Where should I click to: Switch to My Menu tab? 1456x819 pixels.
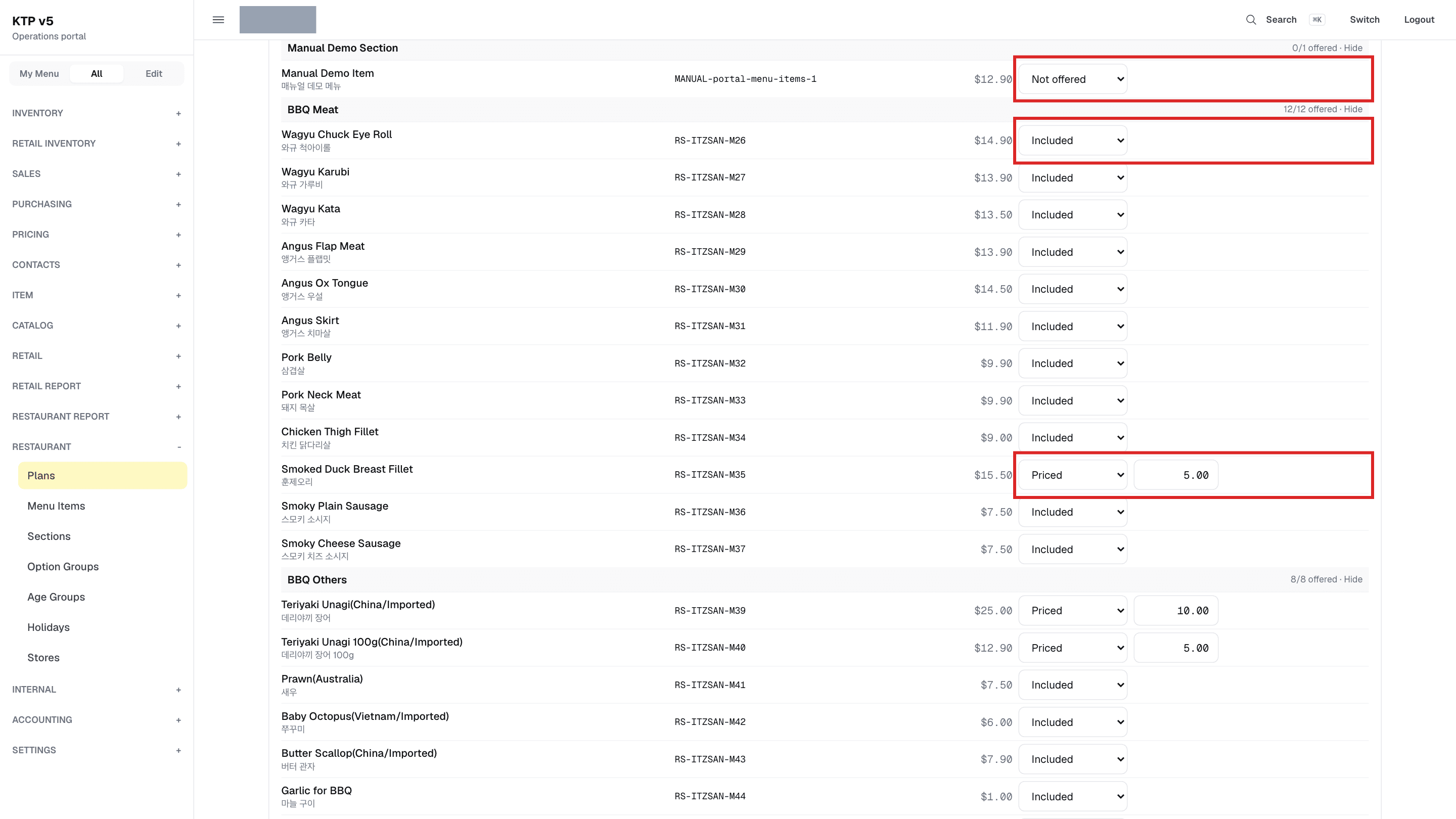pos(39,73)
